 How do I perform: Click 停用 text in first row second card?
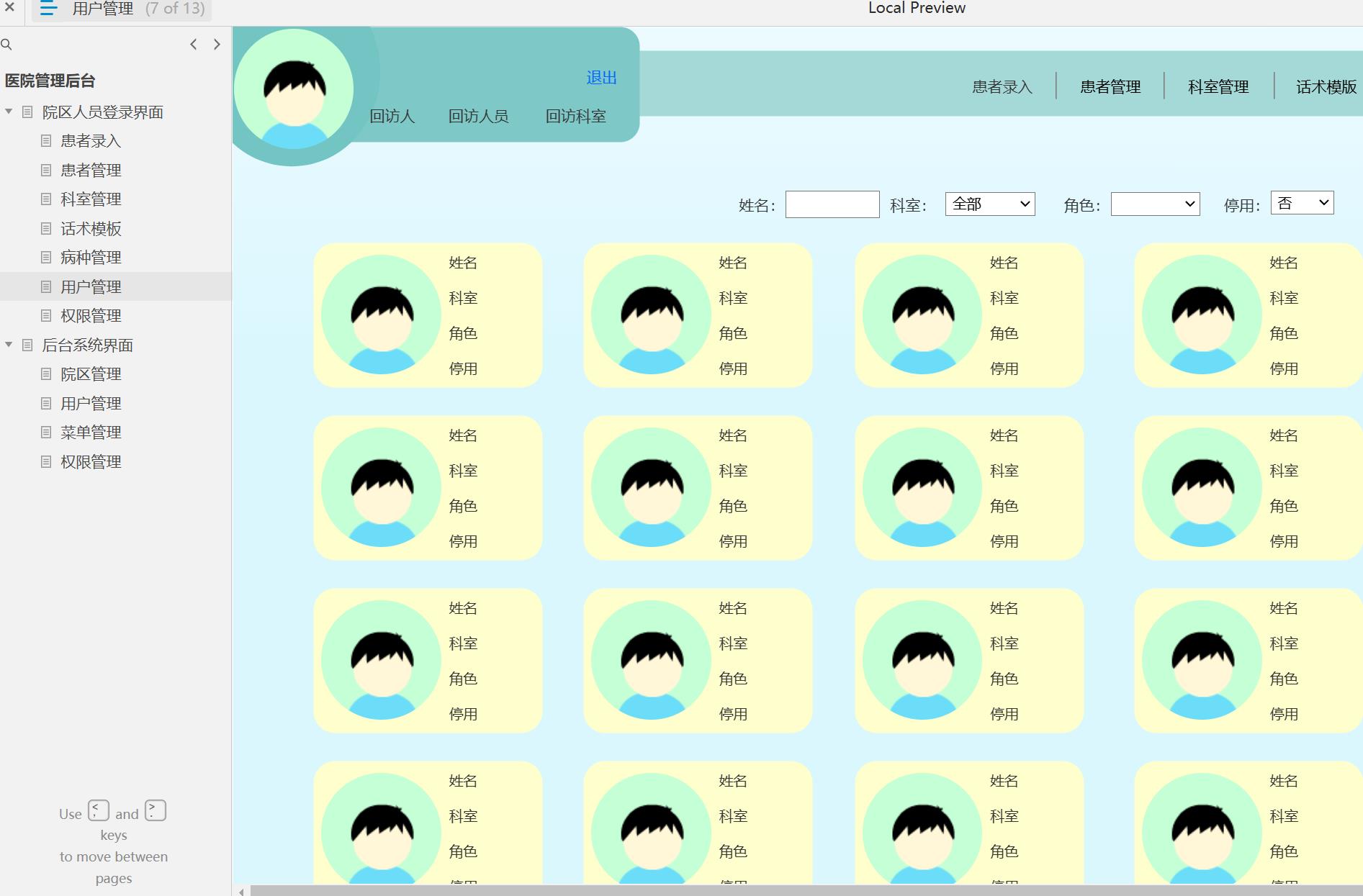click(733, 368)
